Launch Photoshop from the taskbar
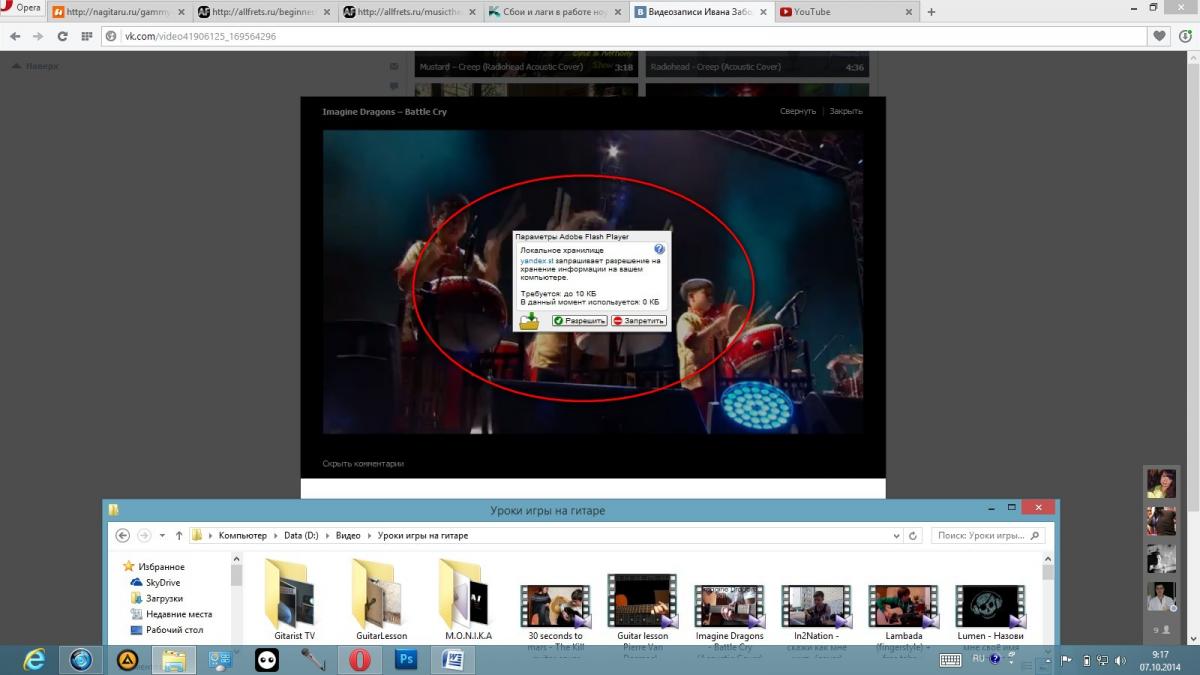1200x675 pixels. (406, 659)
